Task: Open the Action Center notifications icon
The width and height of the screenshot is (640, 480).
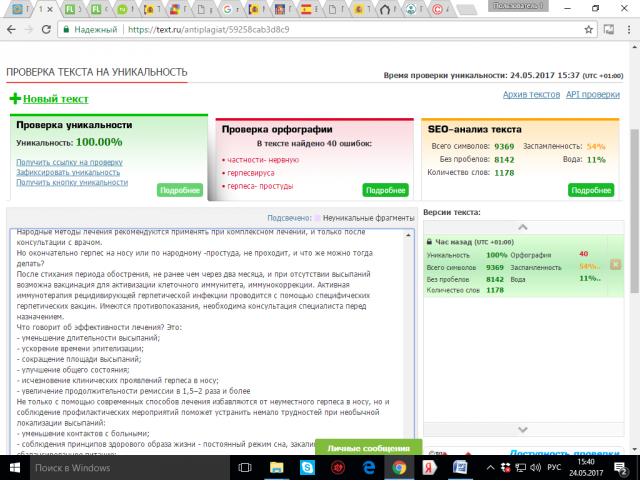Action: click(621, 469)
